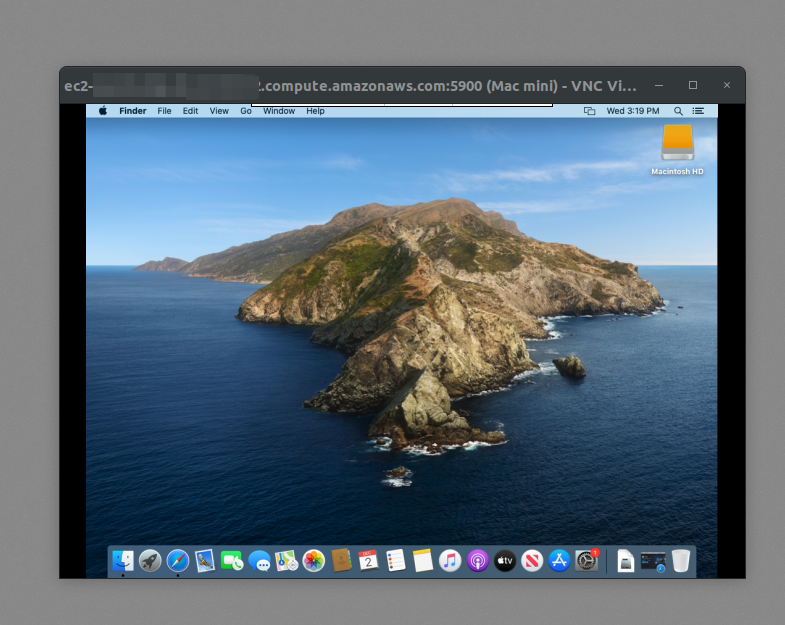Viewport: 785px width, 625px height.
Task: Minimize the VNC Viewer window
Action: coord(659,86)
